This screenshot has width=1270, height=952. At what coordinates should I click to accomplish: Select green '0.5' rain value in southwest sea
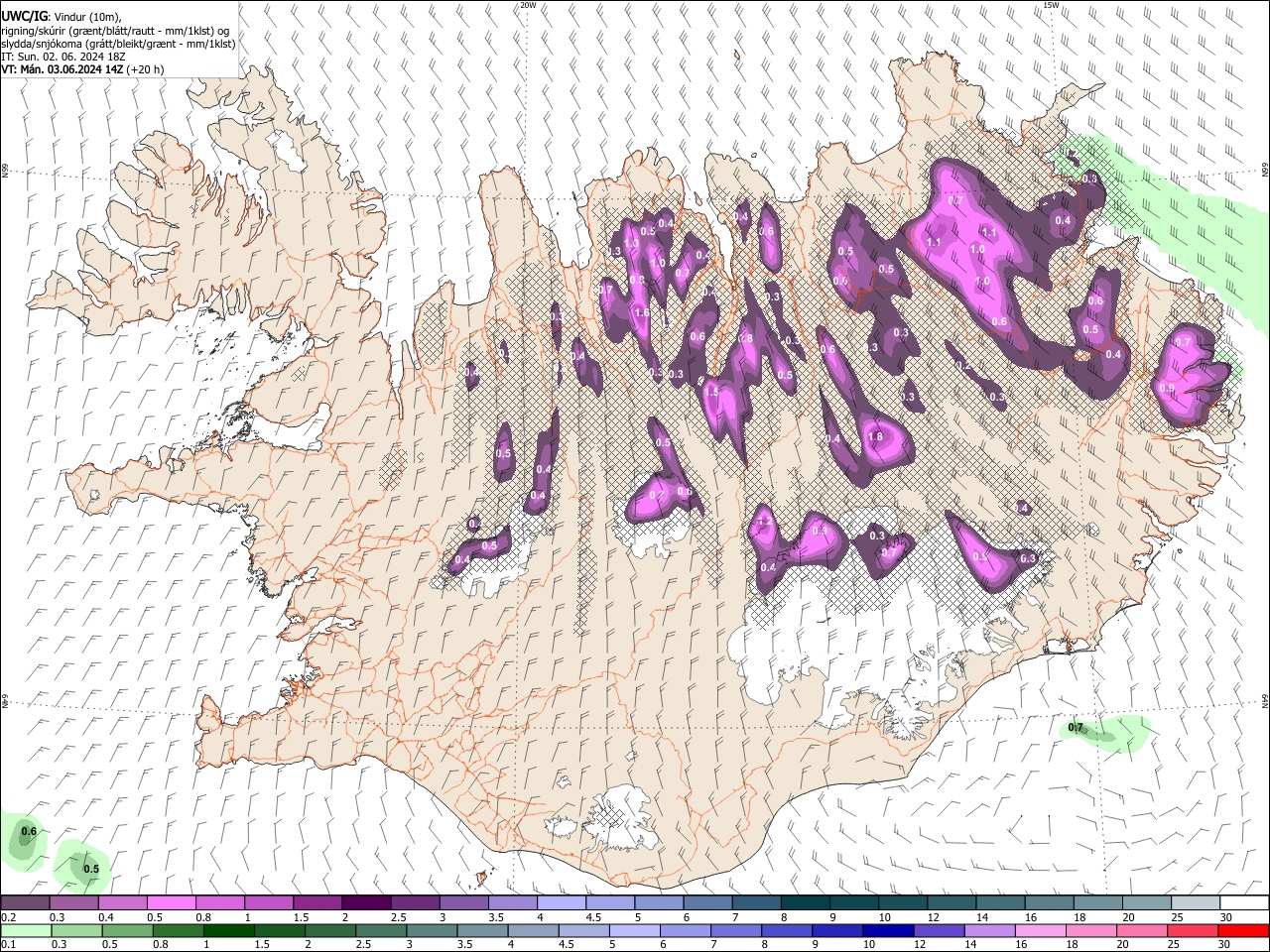91,869
